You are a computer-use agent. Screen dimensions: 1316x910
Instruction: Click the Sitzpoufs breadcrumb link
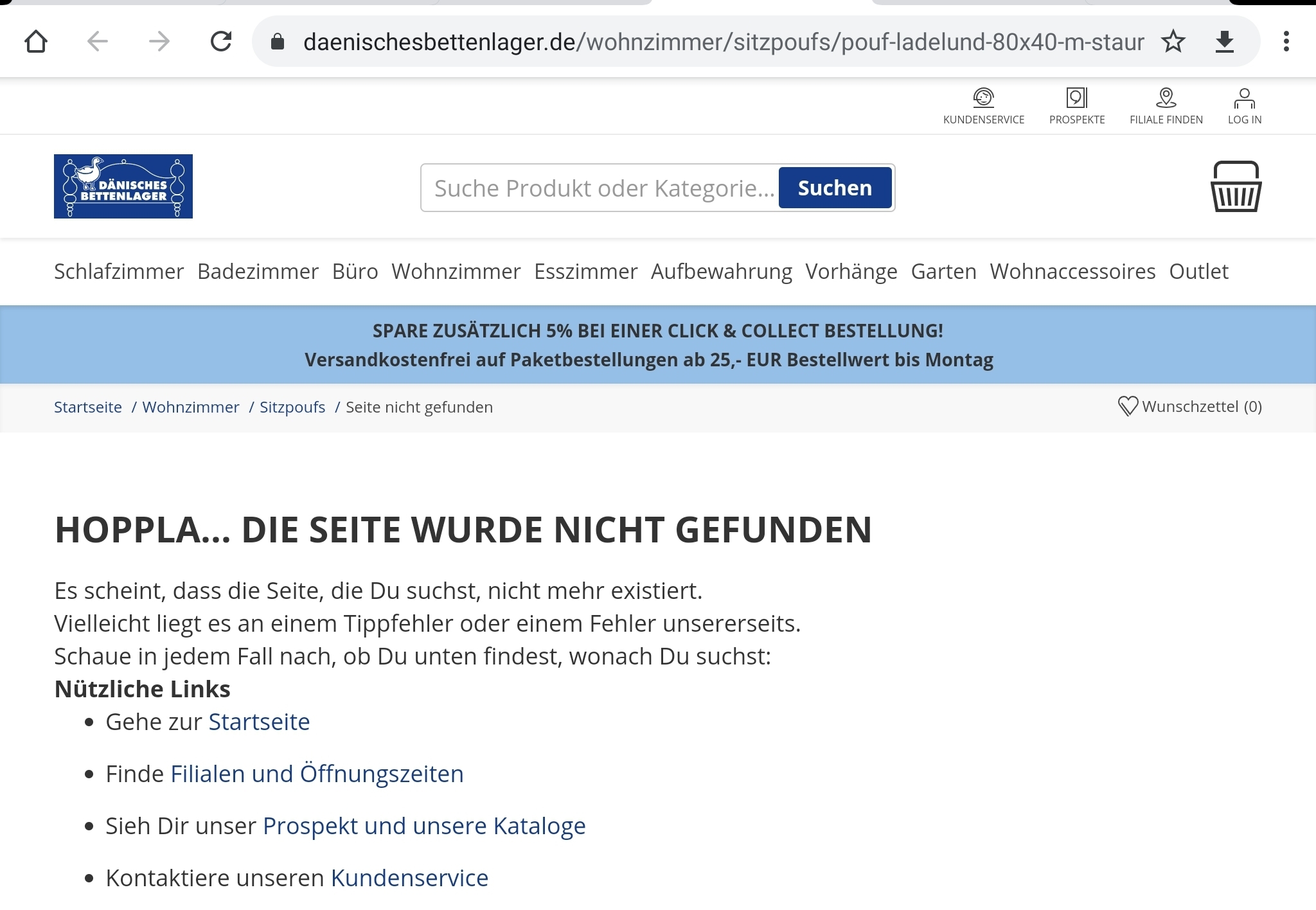tap(292, 407)
